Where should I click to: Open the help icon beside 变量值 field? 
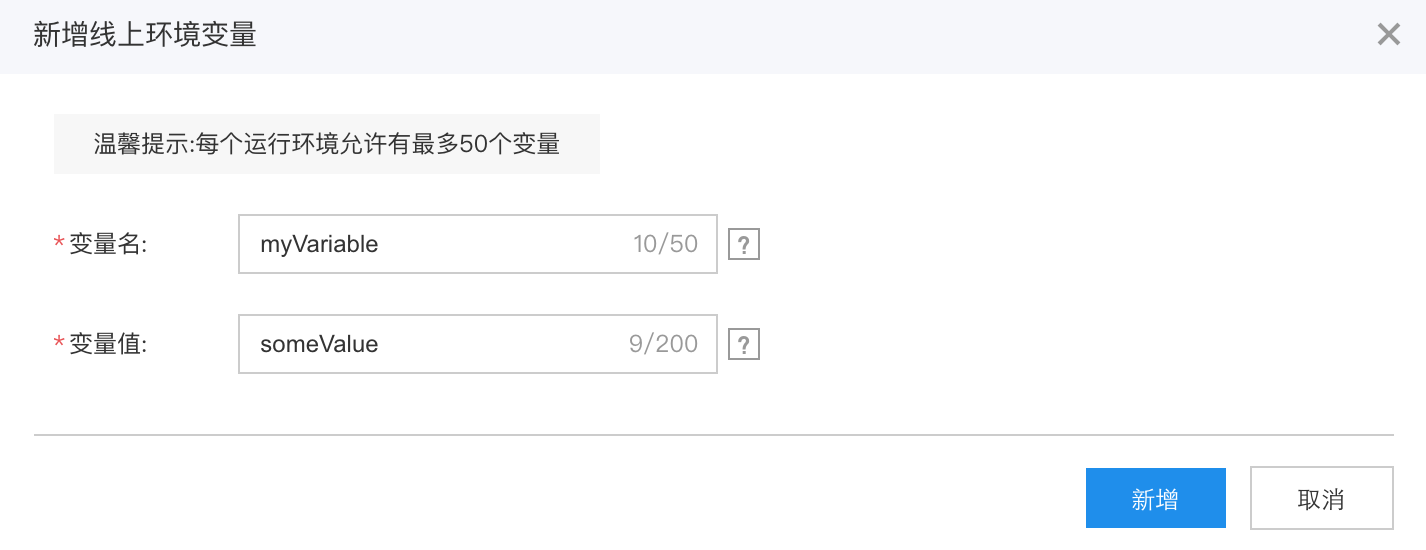point(743,344)
